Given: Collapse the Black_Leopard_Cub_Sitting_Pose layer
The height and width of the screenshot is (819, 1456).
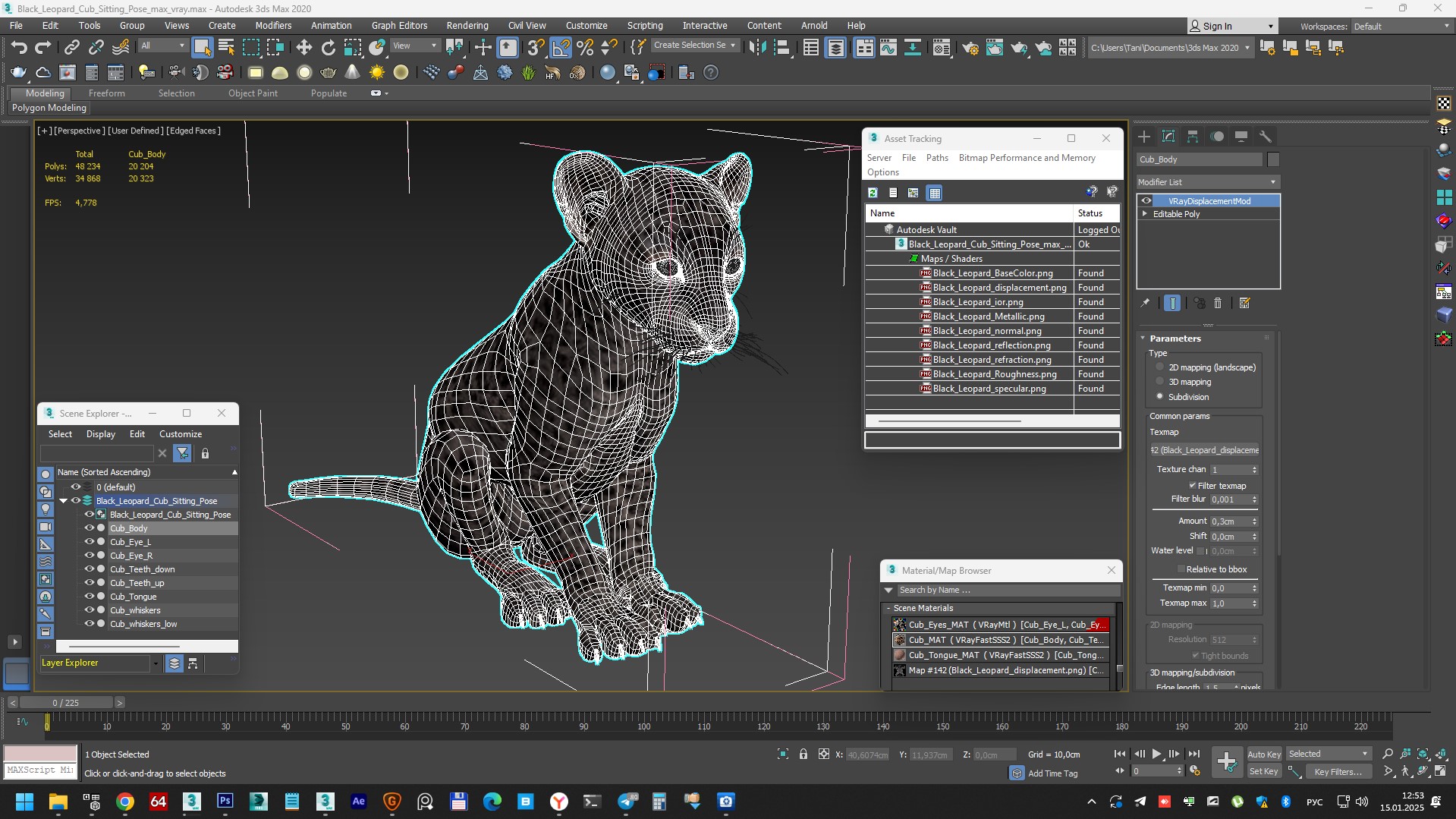Looking at the screenshot, I should 64,501.
